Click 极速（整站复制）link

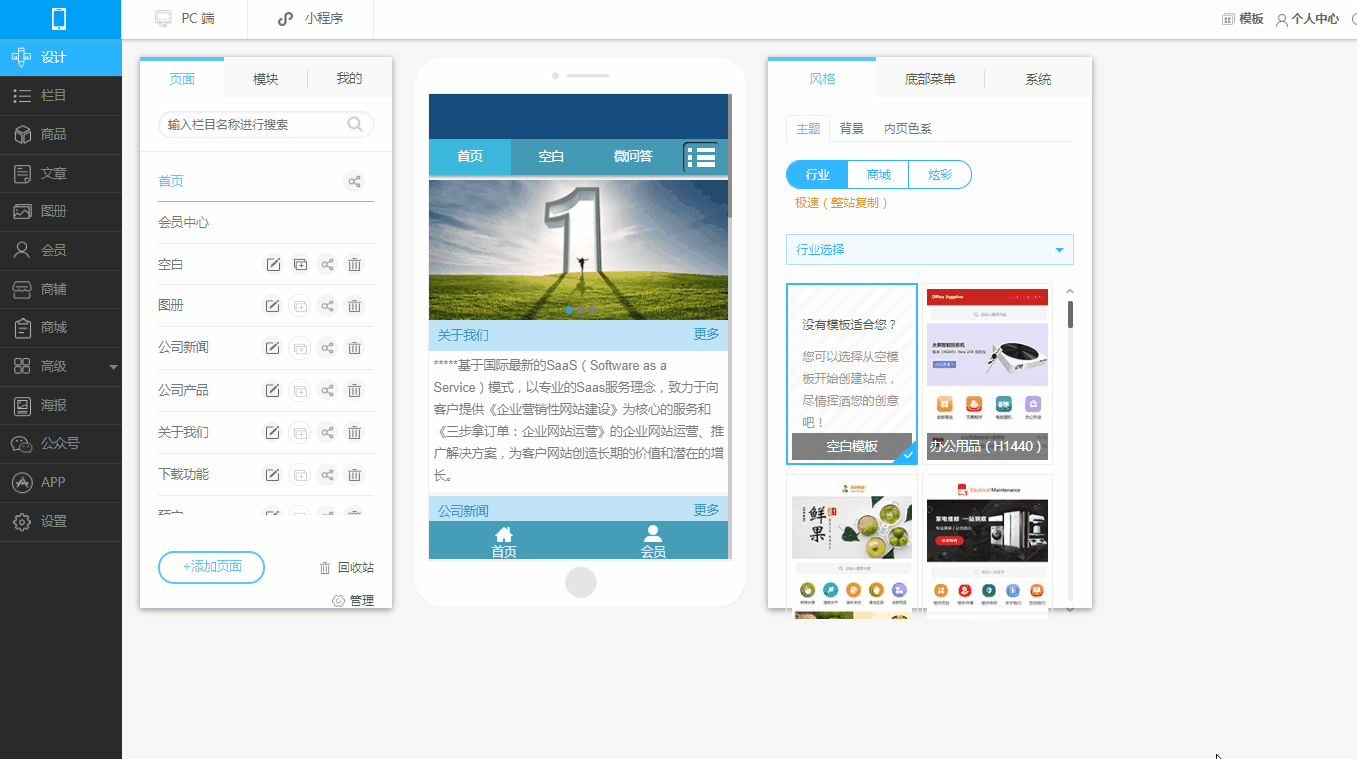[x=842, y=202]
